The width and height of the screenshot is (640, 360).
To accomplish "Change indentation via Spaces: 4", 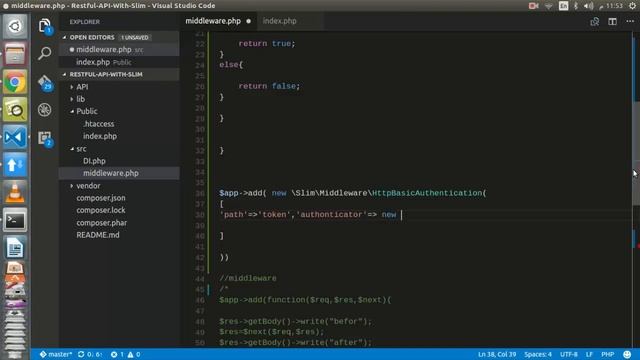I will click(x=538, y=354).
